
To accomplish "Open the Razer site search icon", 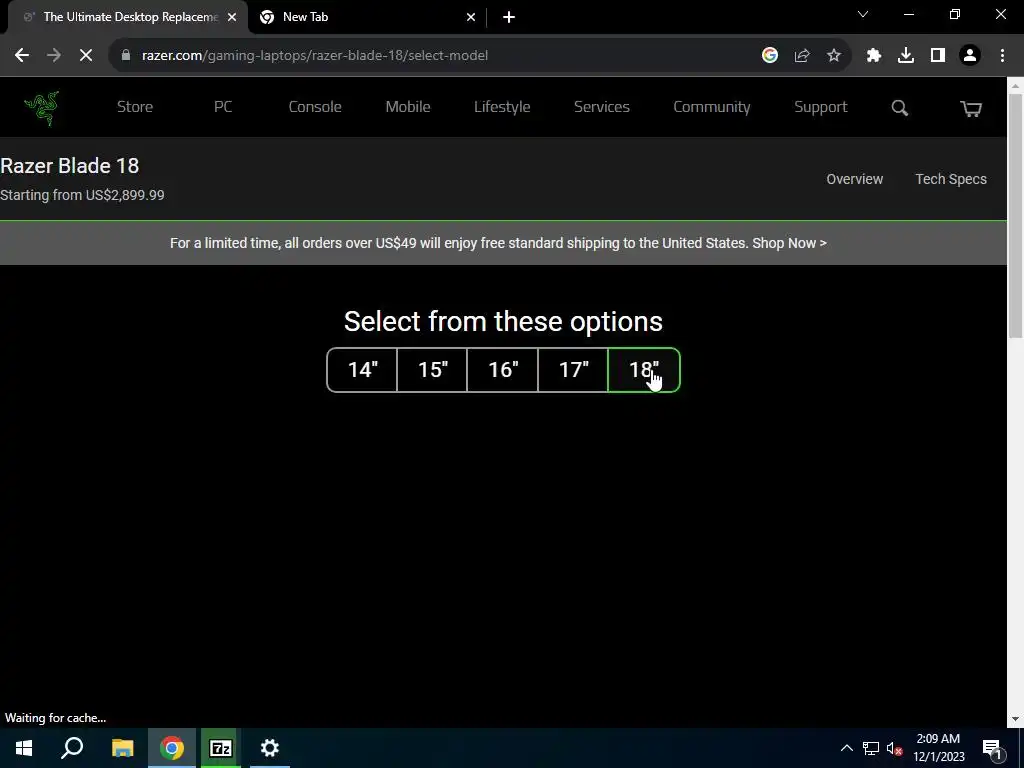I will click(899, 108).
